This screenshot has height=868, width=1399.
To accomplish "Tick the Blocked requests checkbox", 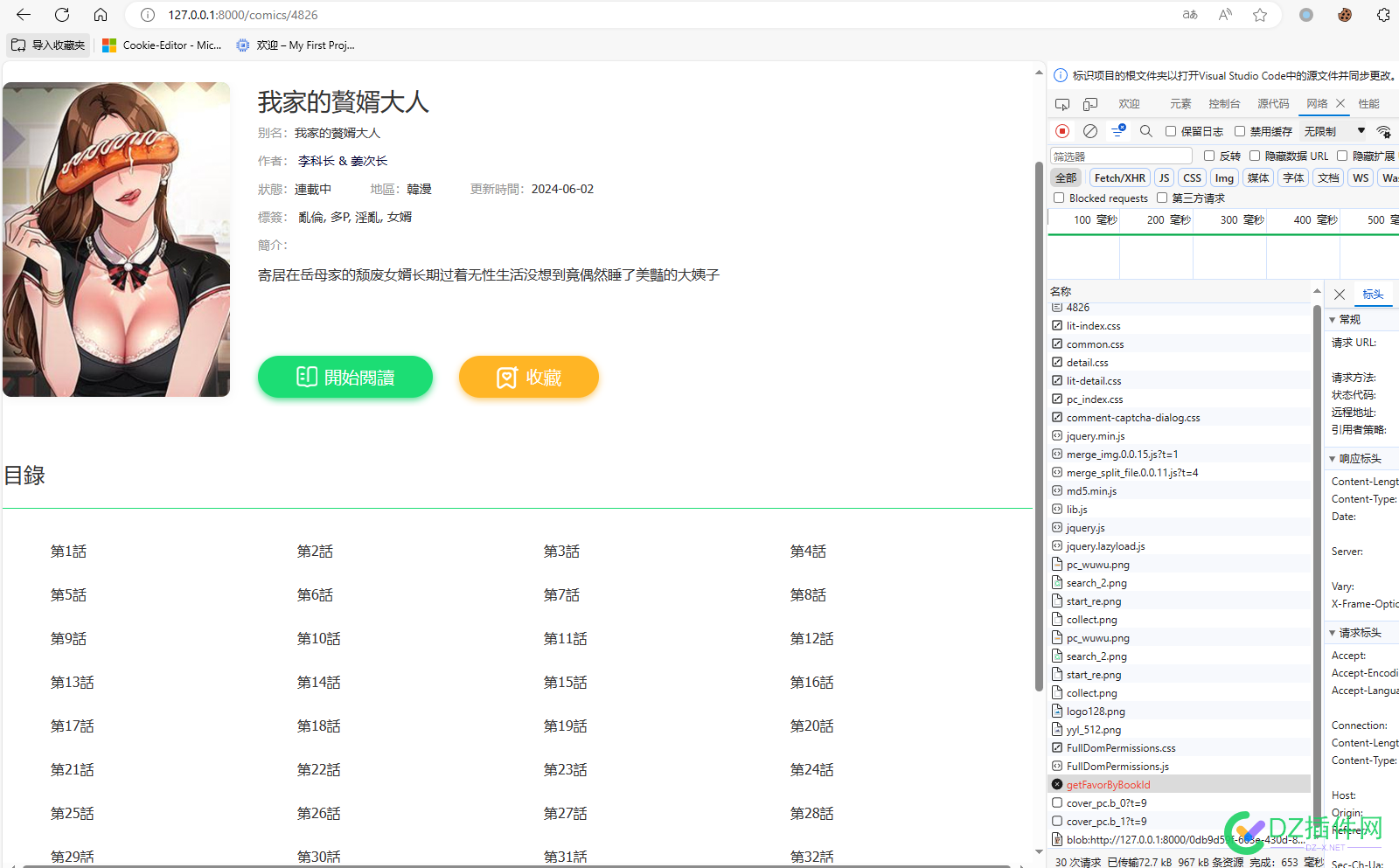I will point(1059,198).
